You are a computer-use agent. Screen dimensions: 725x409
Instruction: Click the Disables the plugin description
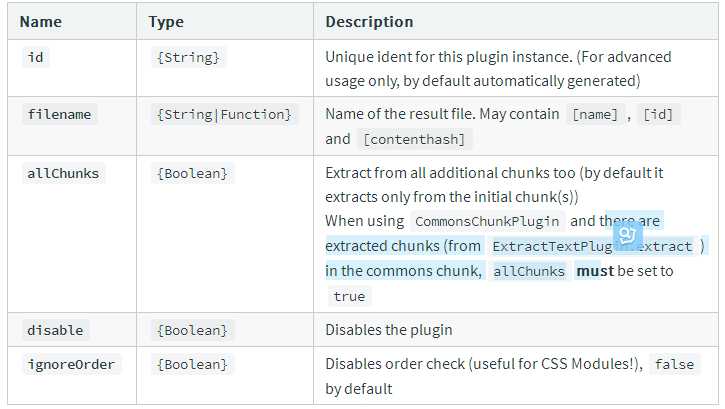coord(389,330)
